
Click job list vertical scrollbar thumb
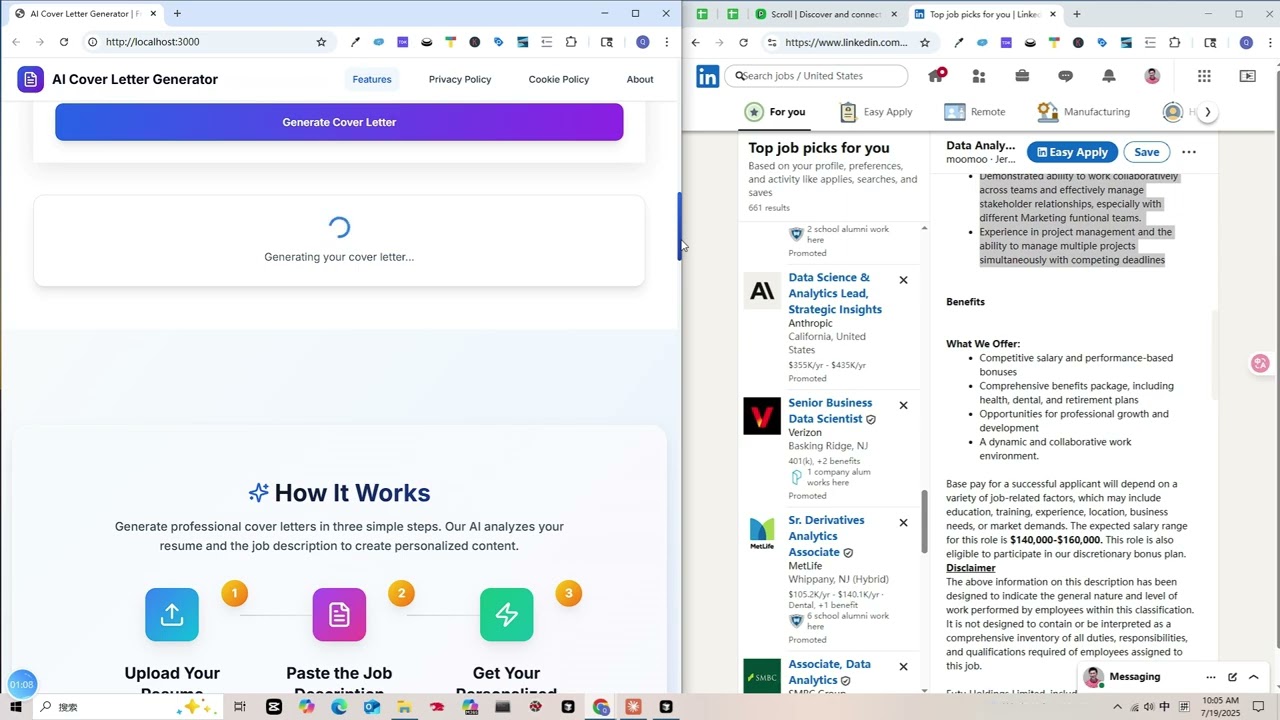(x=923, y=521)
